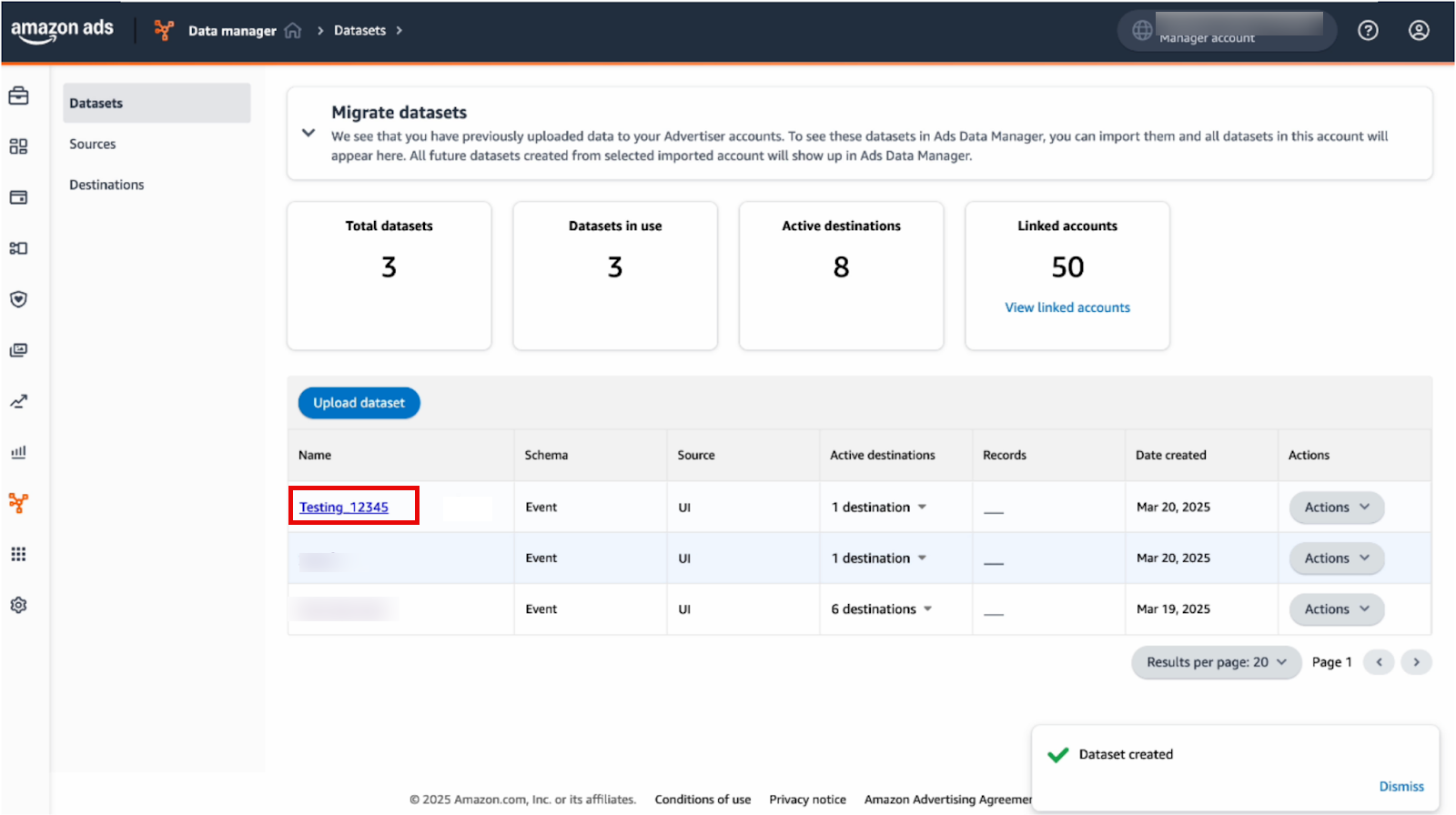Image resolution: width=1456 pixels, height=815 pixels.
Task: Click the briefcase icon in left sidebar
Action: coord(18,96)
